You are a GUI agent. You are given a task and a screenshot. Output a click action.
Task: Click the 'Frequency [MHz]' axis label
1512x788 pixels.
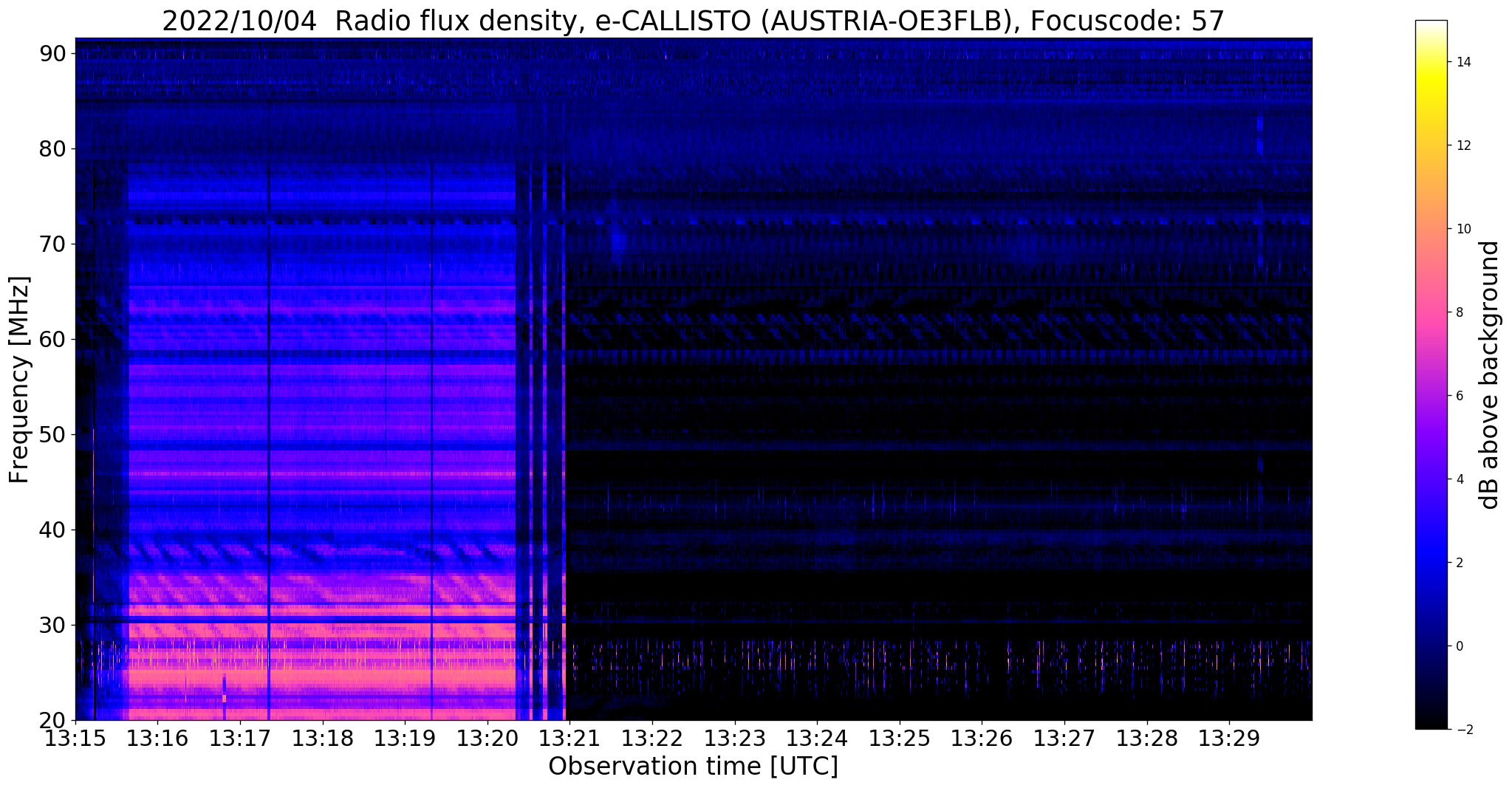20,380
